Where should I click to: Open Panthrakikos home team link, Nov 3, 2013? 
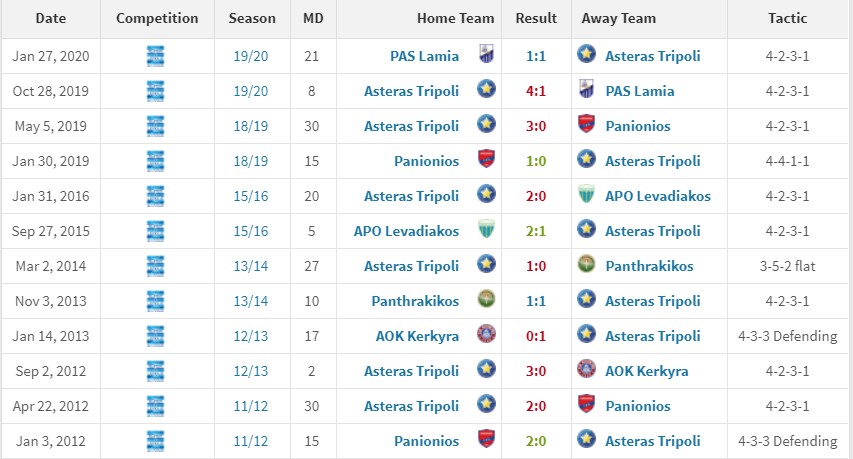(415, 301)
